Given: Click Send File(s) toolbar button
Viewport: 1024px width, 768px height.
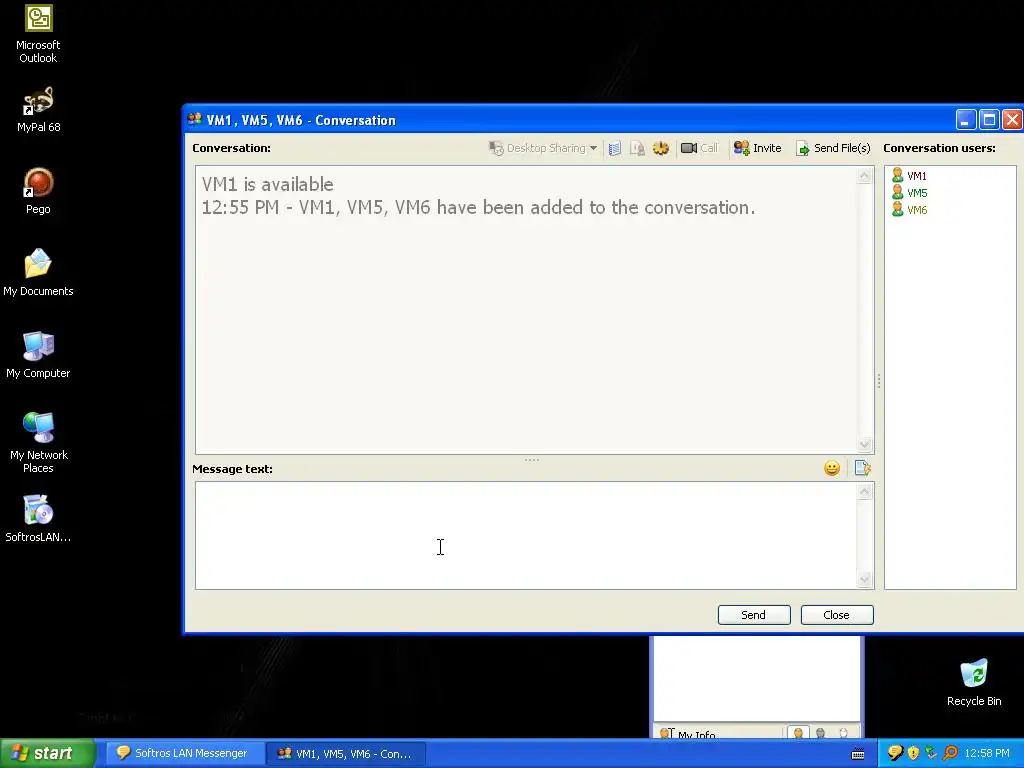Looking at the screenshot, I should (833, 148).
